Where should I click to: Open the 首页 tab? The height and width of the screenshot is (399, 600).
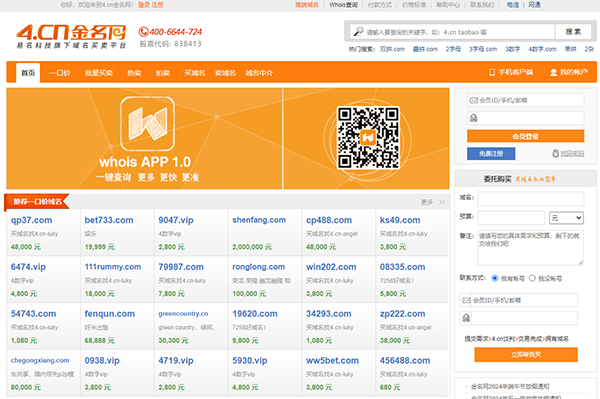[28, 73]
